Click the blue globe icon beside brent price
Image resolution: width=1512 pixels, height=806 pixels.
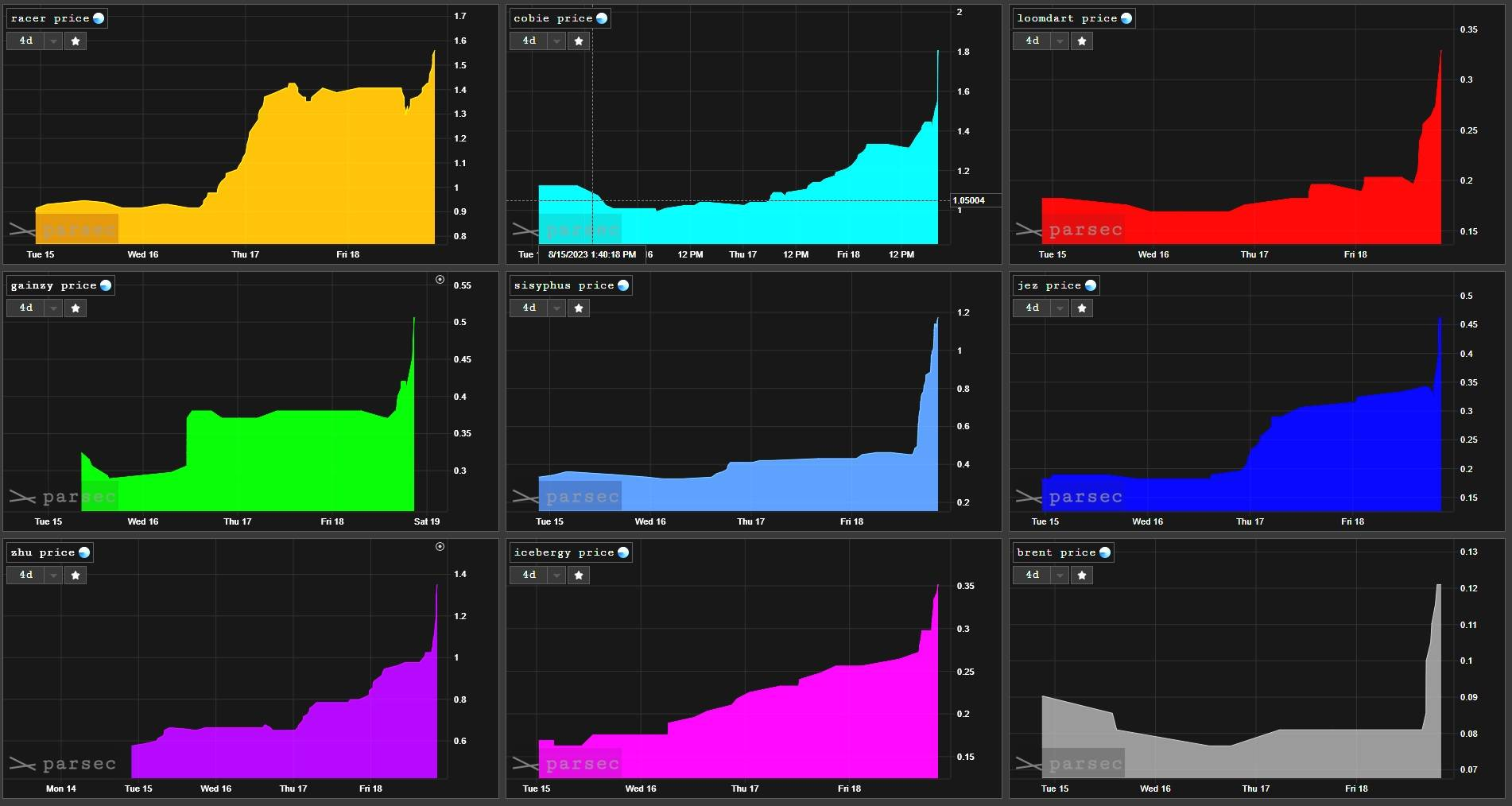tap(1105, 552)
